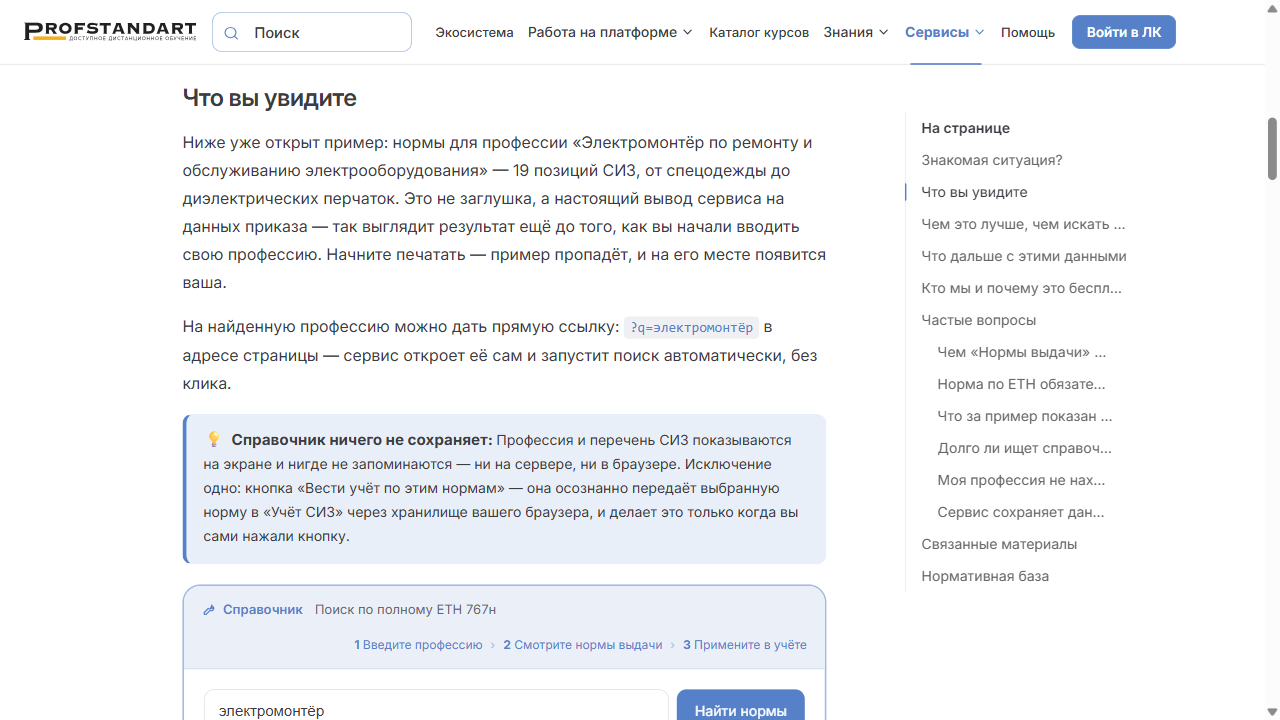Jump to Что дальше с этими данными
The width and height of the screenshot is (1280, 720).
coord(1024,256)
